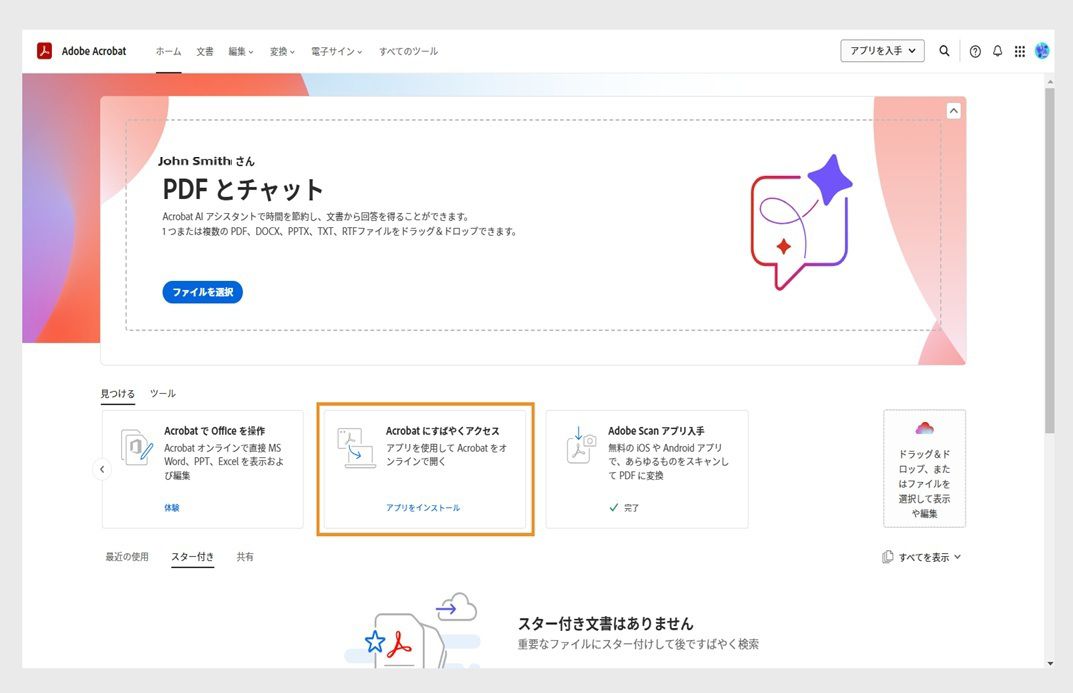
Task: Open the アプリを入手 dropdown
Action: coord(881,50)
